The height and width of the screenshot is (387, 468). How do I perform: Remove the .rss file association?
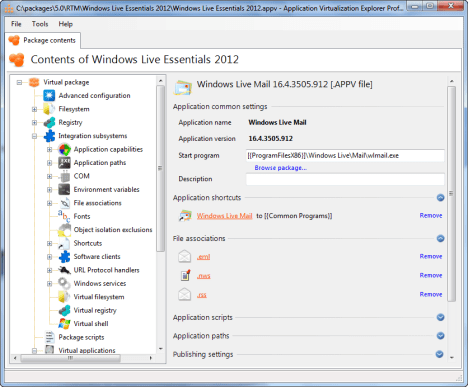coord(431,294)
